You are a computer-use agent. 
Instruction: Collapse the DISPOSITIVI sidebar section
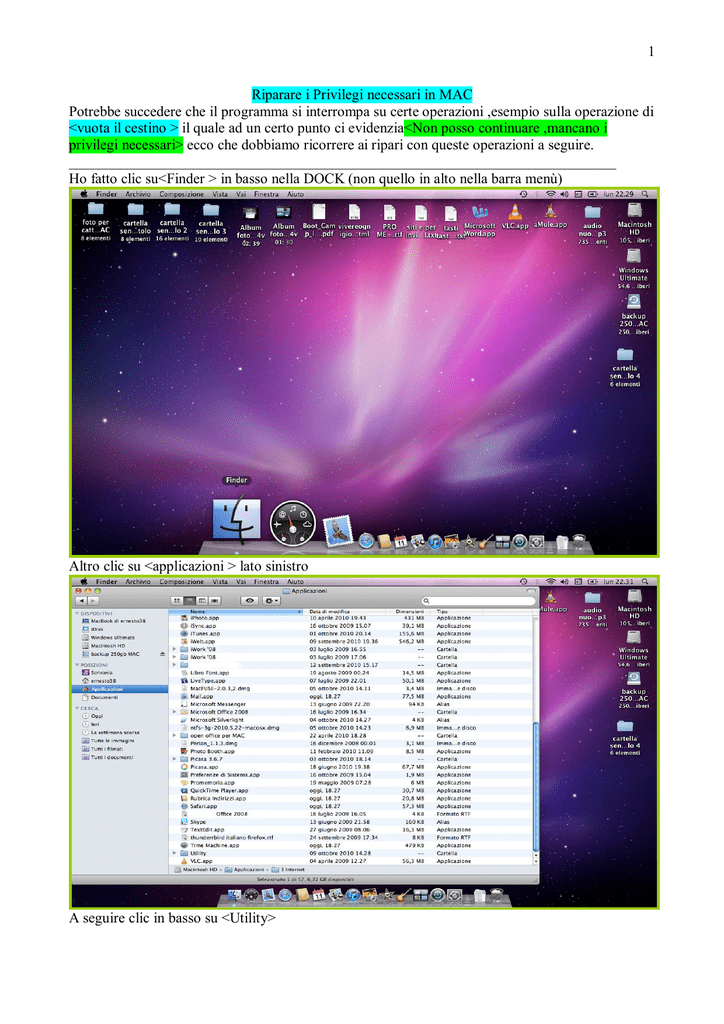pyautogui.click(x=77, y=613)
